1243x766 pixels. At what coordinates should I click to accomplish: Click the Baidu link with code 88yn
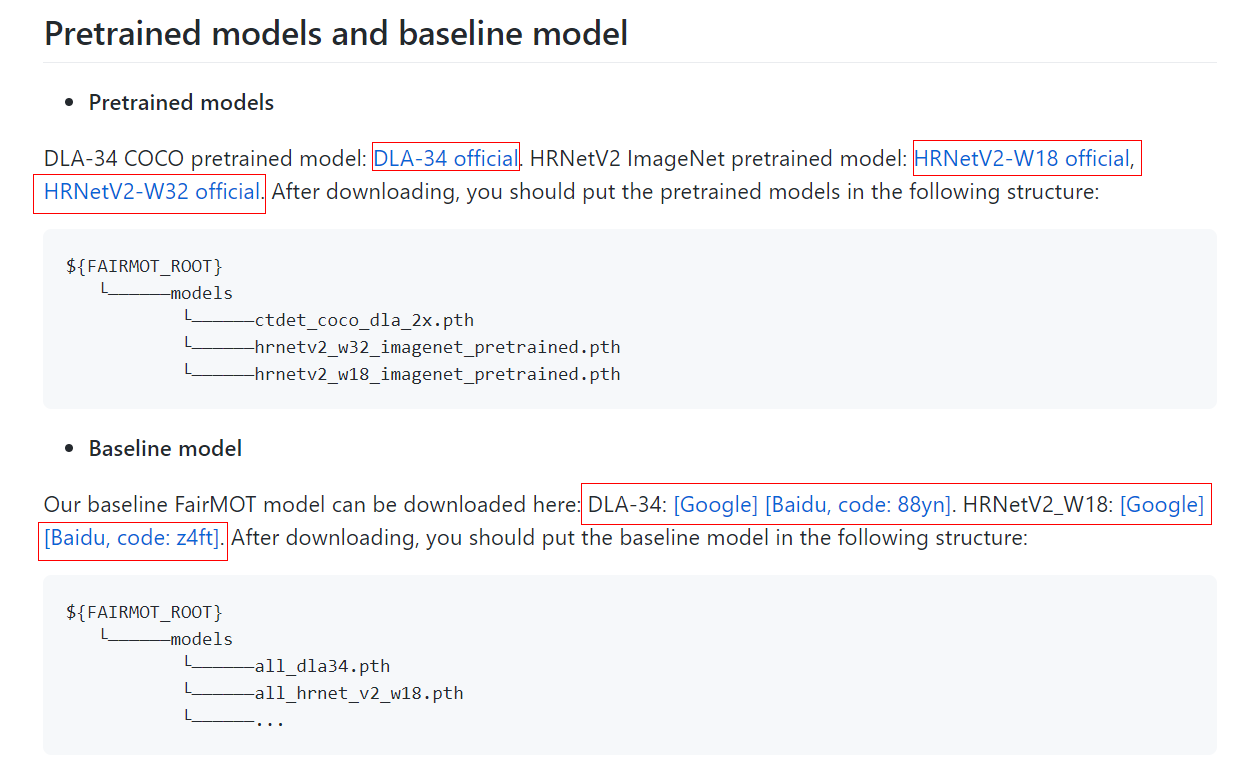coord(857,504)
